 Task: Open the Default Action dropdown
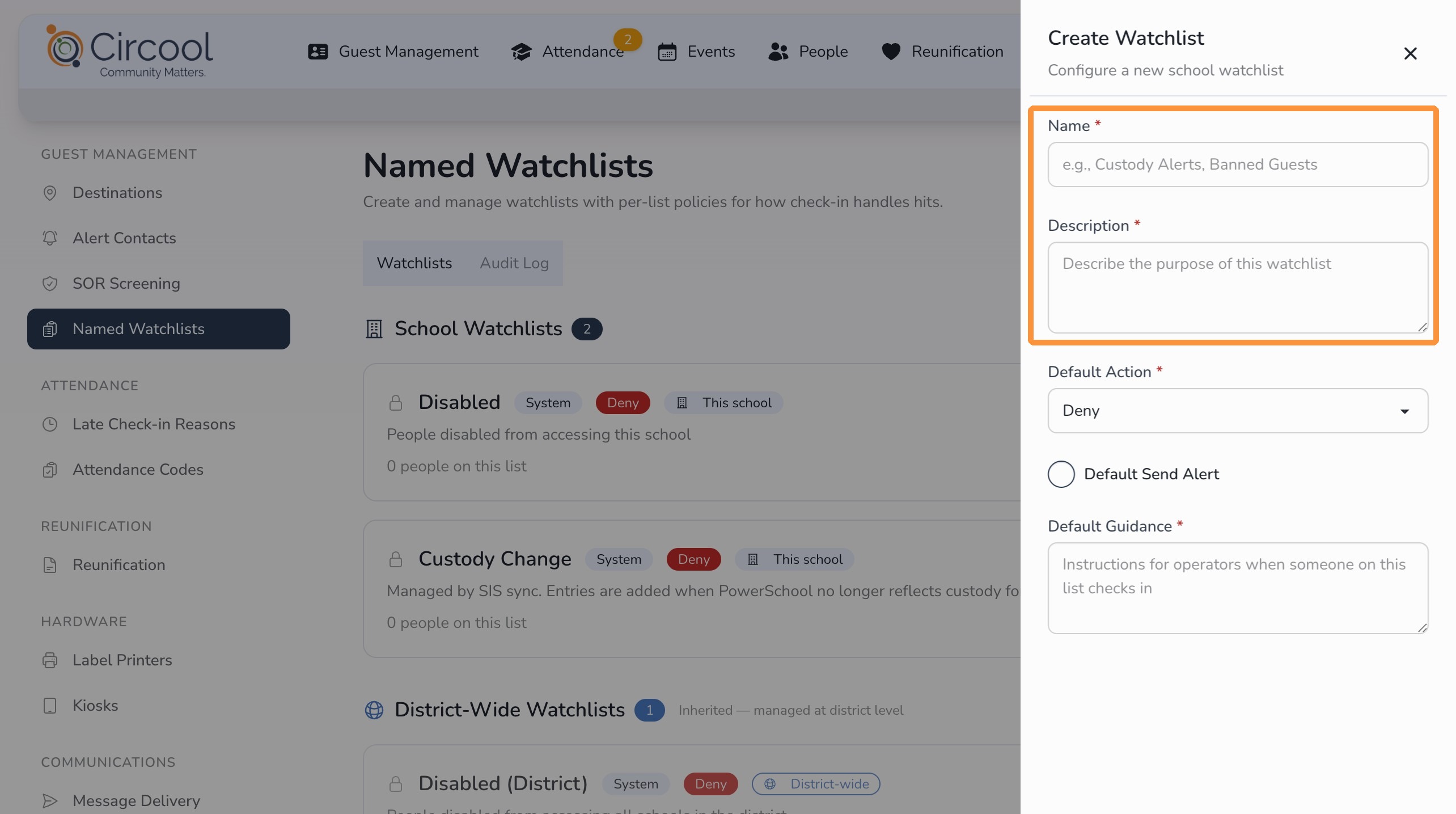1238,411
